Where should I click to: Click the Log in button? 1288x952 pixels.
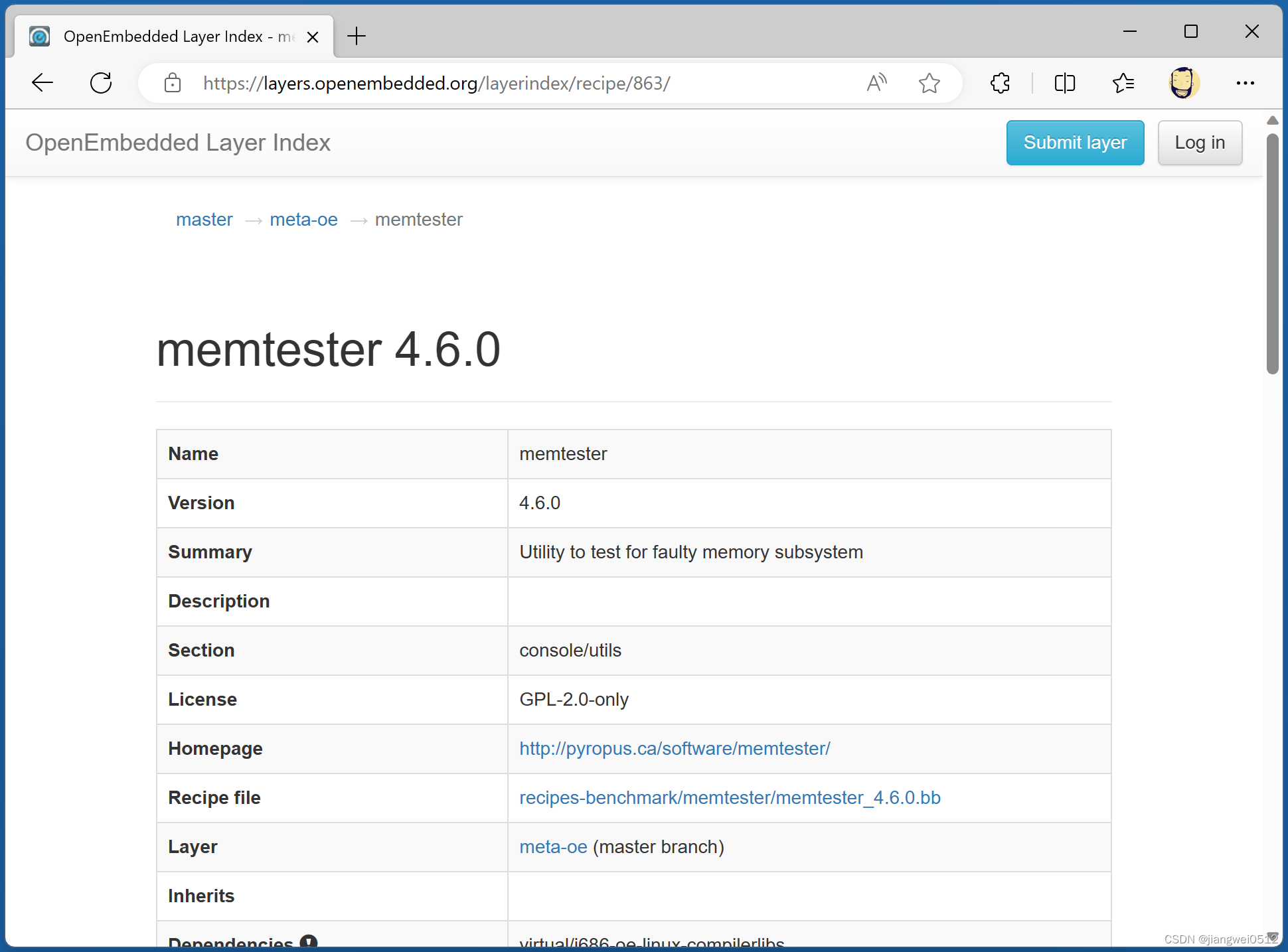click(x=1199, y=142)
